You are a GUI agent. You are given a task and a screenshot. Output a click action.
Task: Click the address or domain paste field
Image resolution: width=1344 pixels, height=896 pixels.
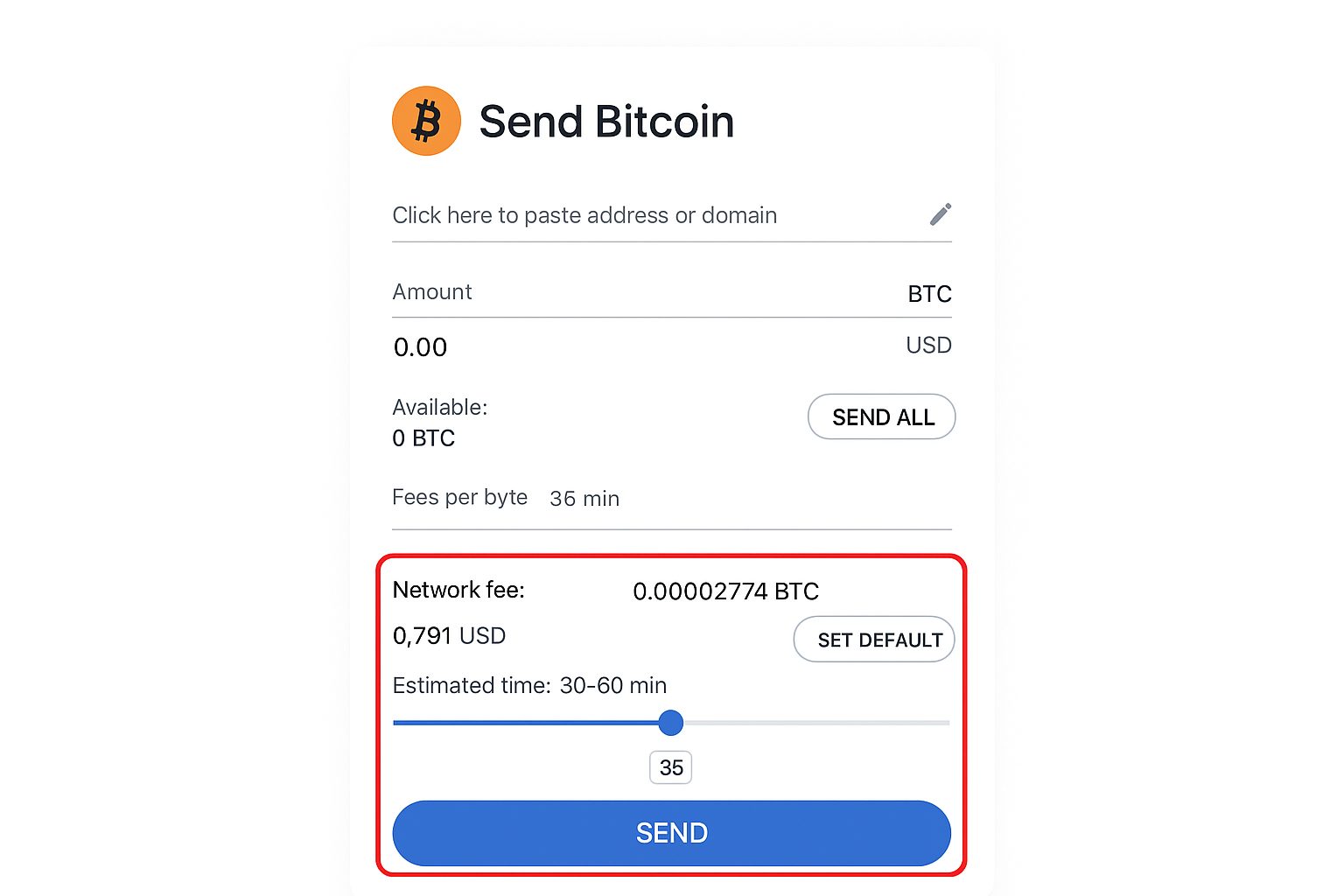pos(672,216)
